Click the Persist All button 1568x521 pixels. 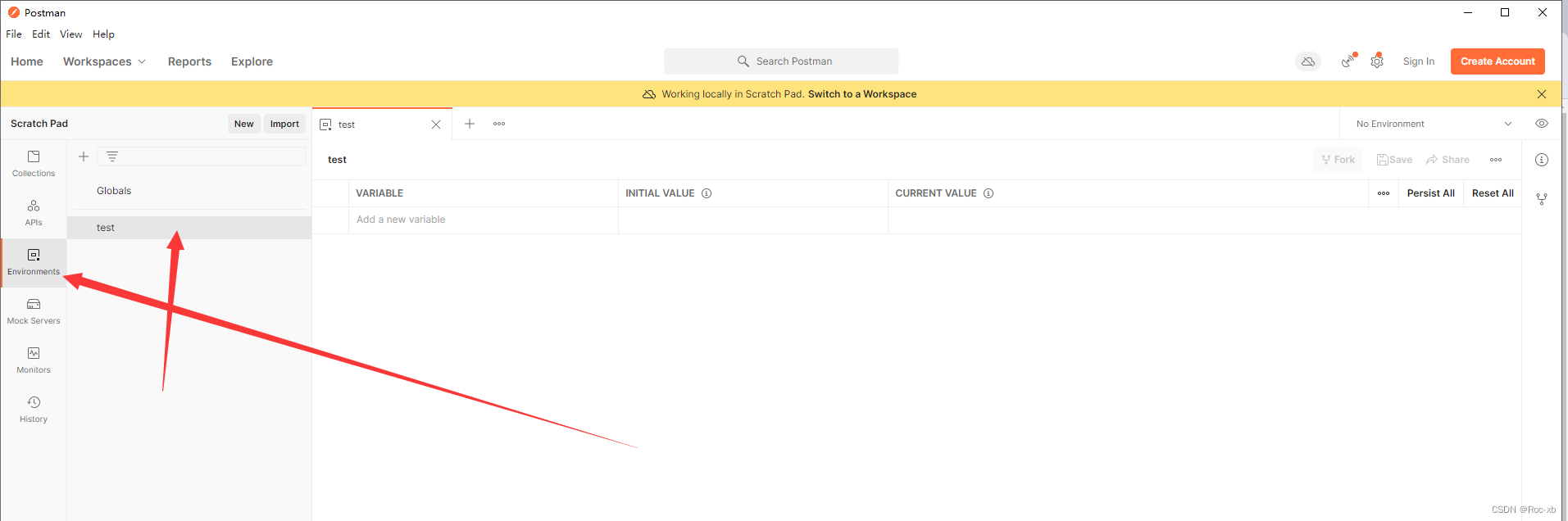1430,193
